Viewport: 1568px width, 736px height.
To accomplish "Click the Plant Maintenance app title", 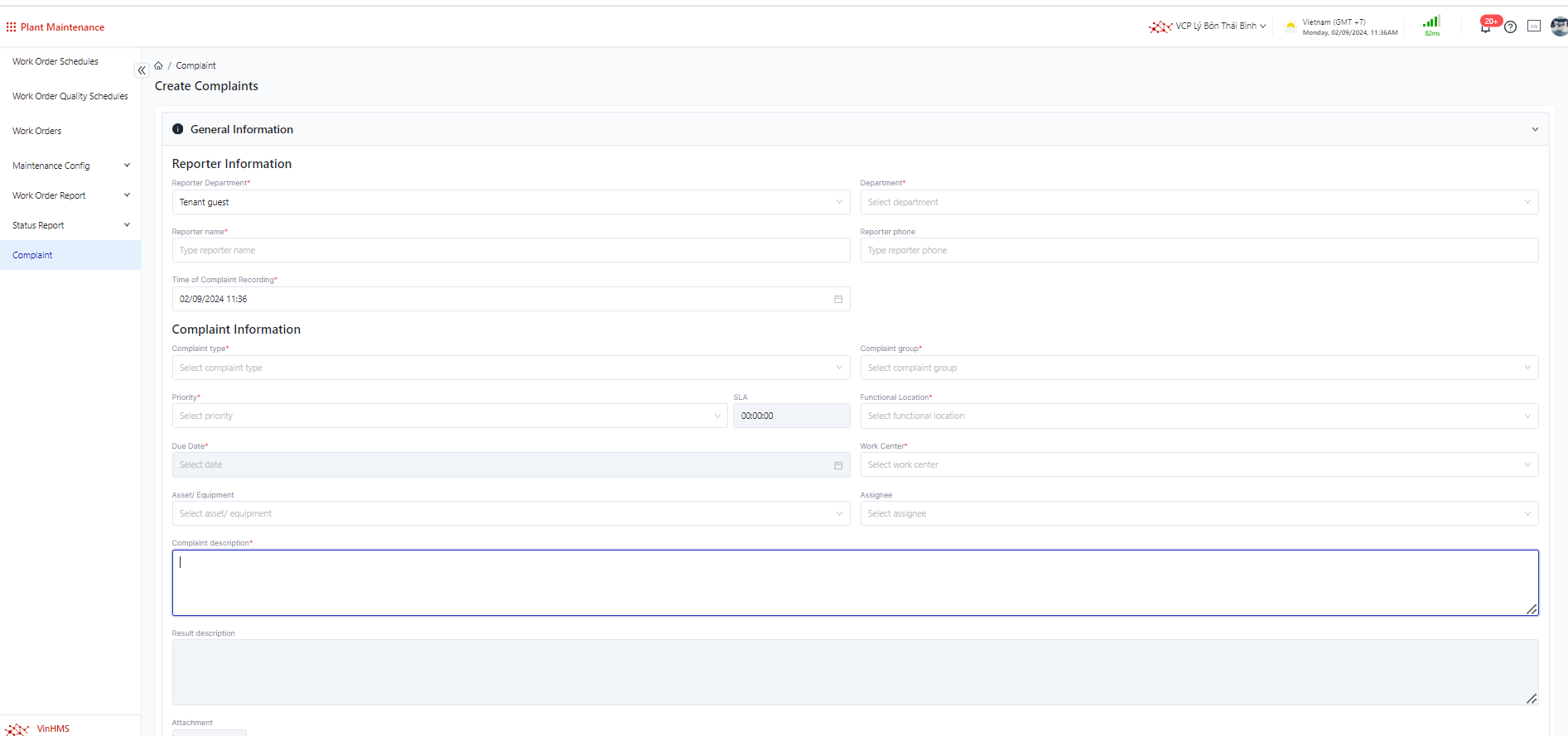I will click(x=63, y=27).
